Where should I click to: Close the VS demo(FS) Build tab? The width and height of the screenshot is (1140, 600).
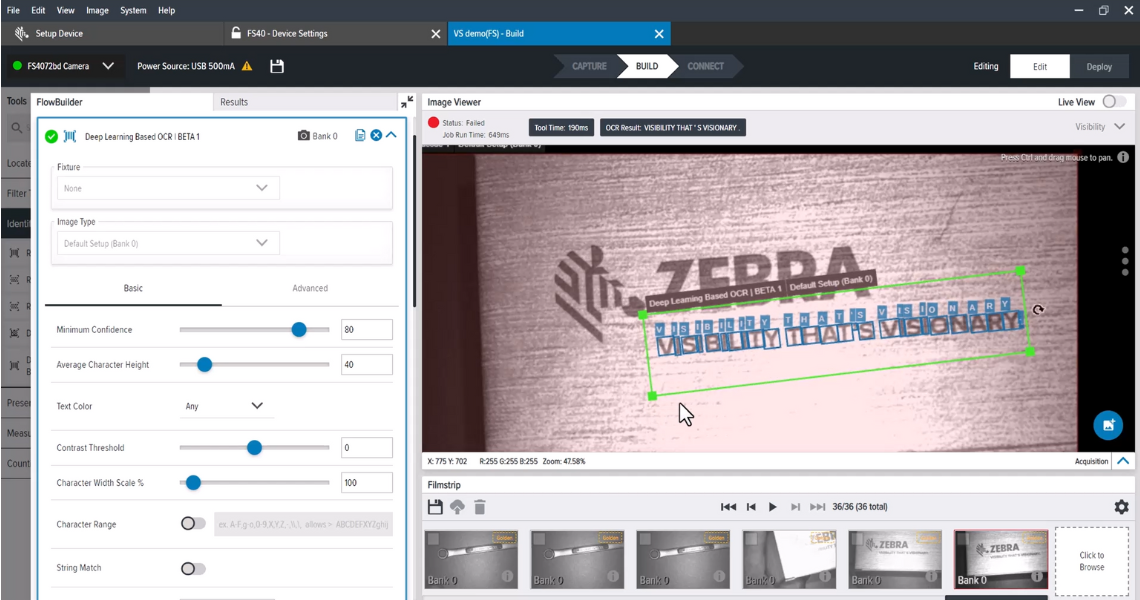pos(659,33)
